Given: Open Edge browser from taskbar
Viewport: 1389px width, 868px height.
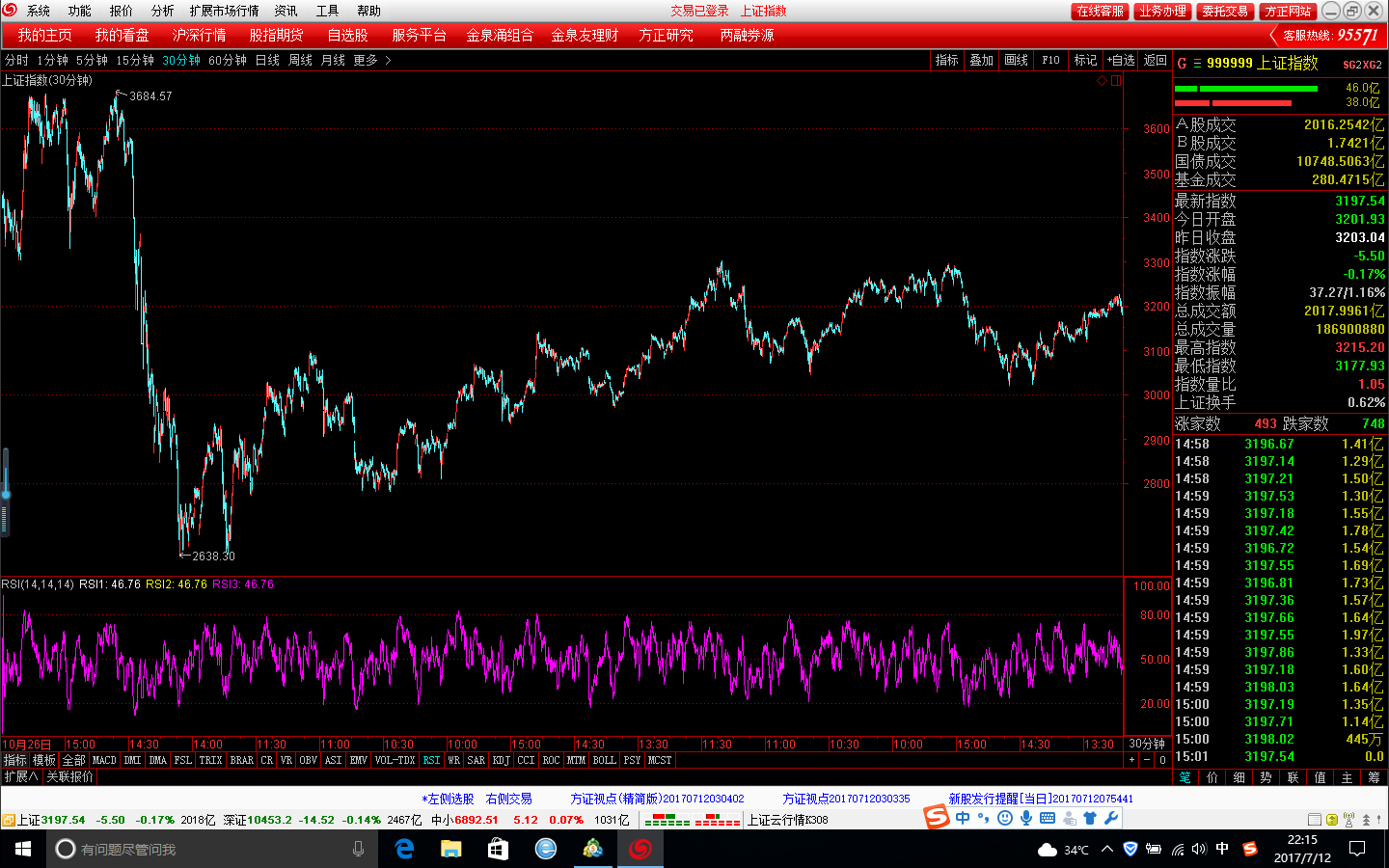Looking at the screenshot, I should point(405,849).
